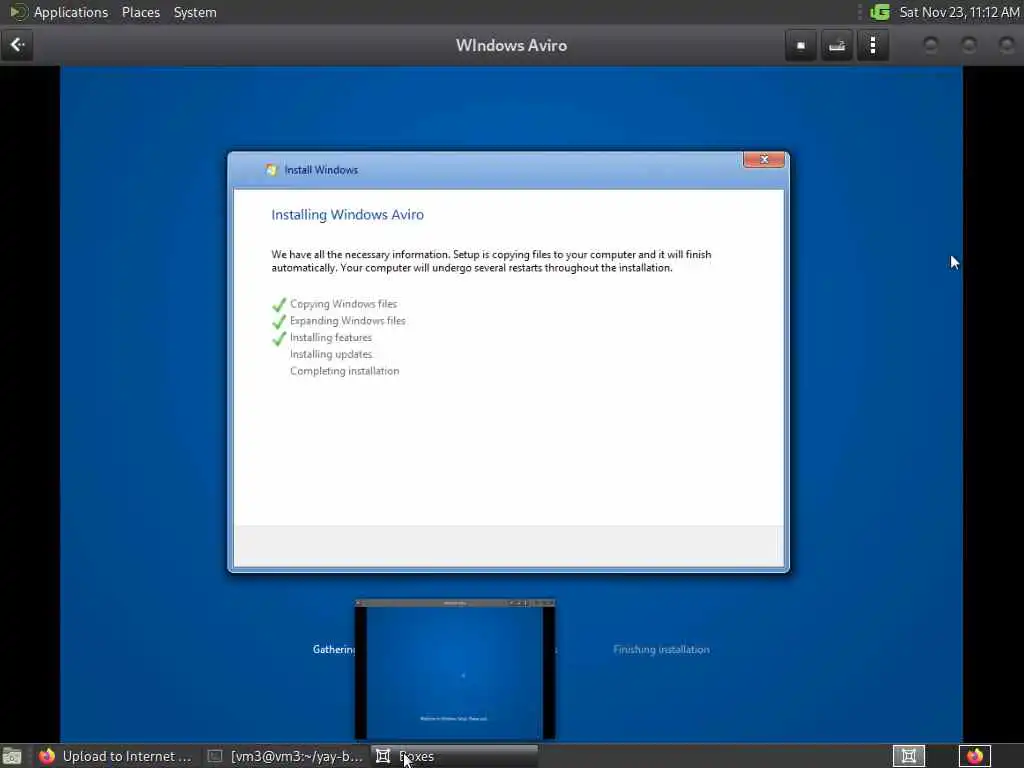1024x768 pixels.
Task: Click the first round window control button
Action: (x=931, y=45)
